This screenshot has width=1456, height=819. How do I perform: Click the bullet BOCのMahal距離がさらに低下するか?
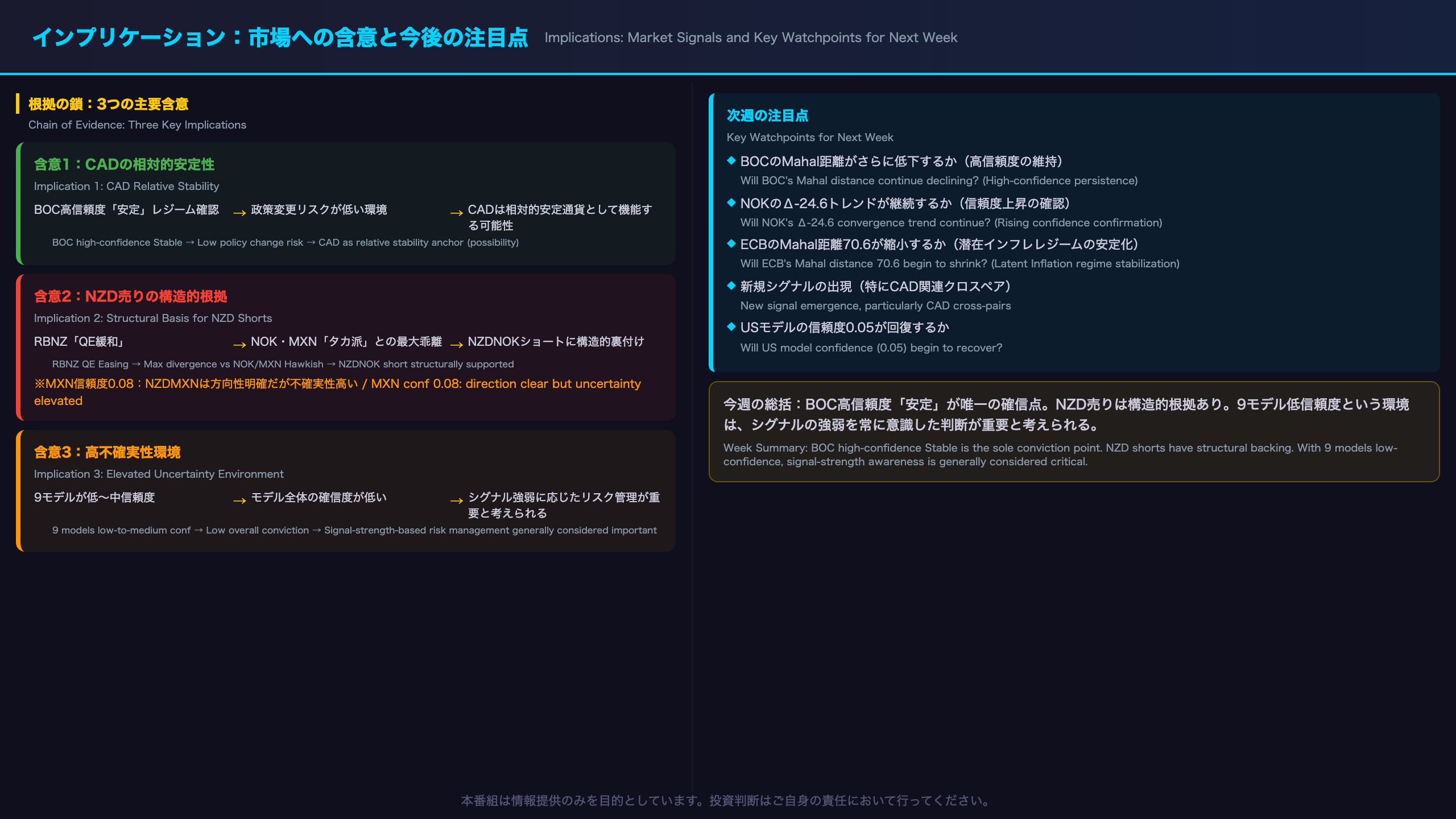click(x=901, y=162)
